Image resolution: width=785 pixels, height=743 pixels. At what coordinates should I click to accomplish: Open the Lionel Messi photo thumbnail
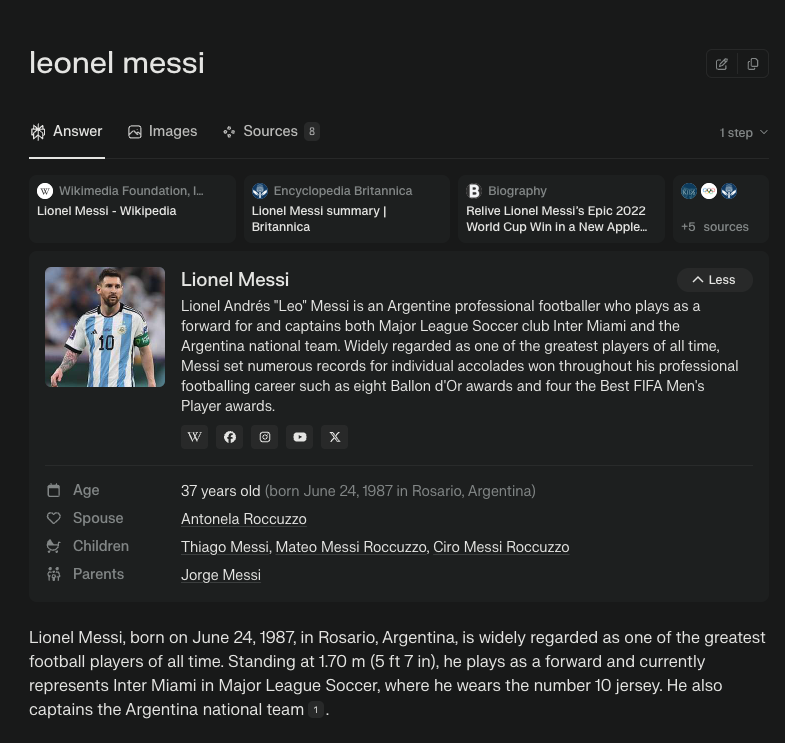click(x=105, y=327)
